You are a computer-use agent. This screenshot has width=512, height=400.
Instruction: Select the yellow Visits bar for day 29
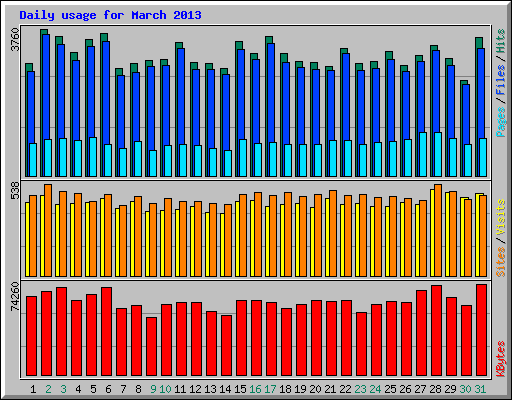pos(447,234)
